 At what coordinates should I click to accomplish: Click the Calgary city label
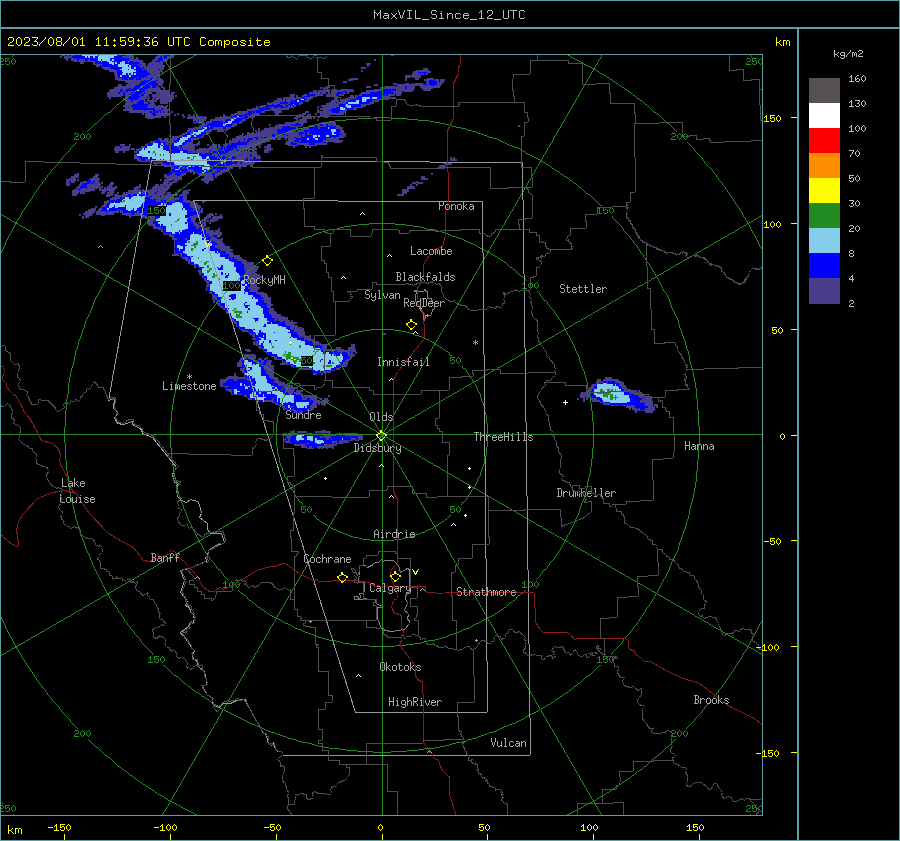(x=390, y=588)
